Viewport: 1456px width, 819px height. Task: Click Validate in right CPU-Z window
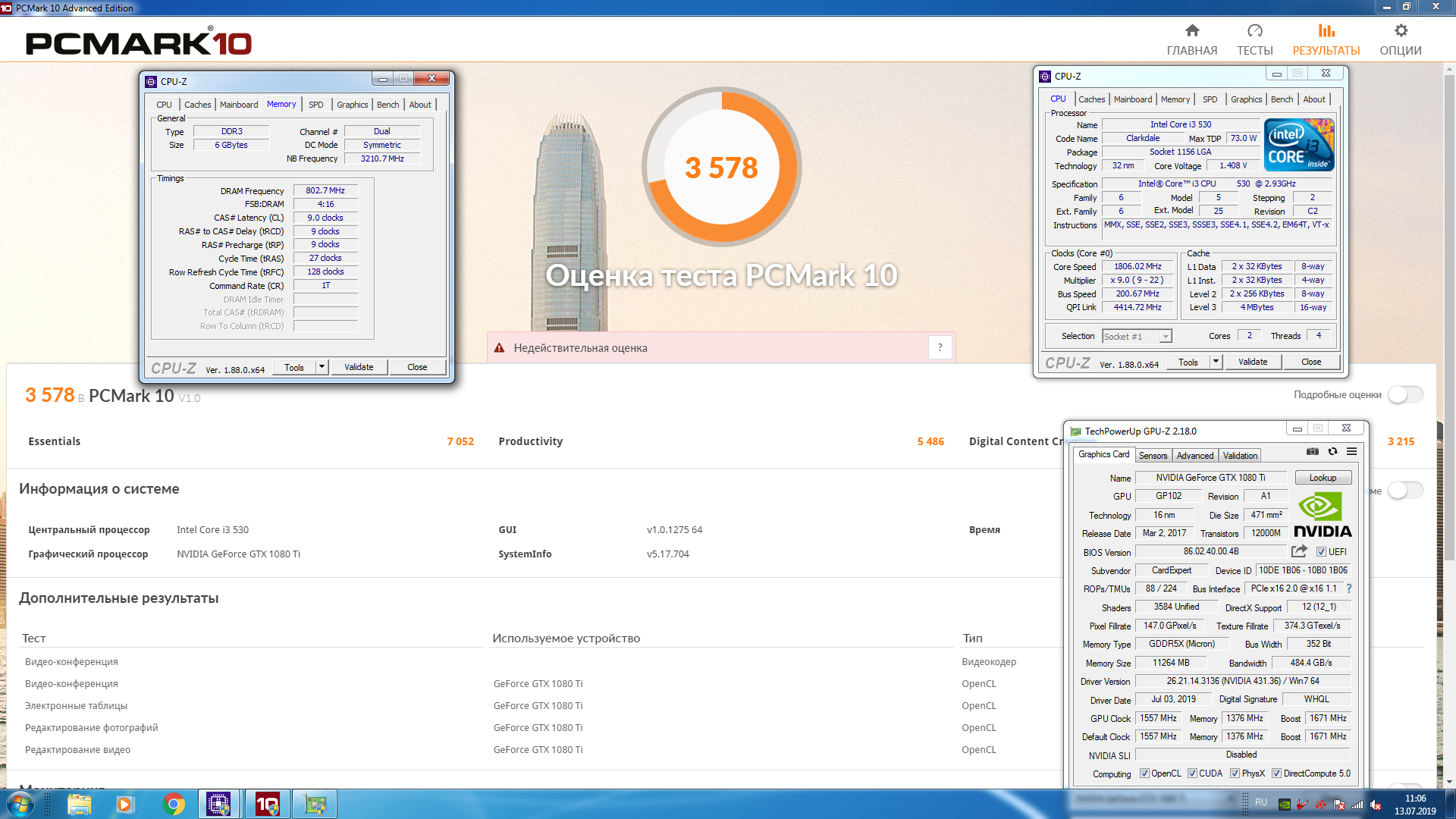[x=1253, y=362]
